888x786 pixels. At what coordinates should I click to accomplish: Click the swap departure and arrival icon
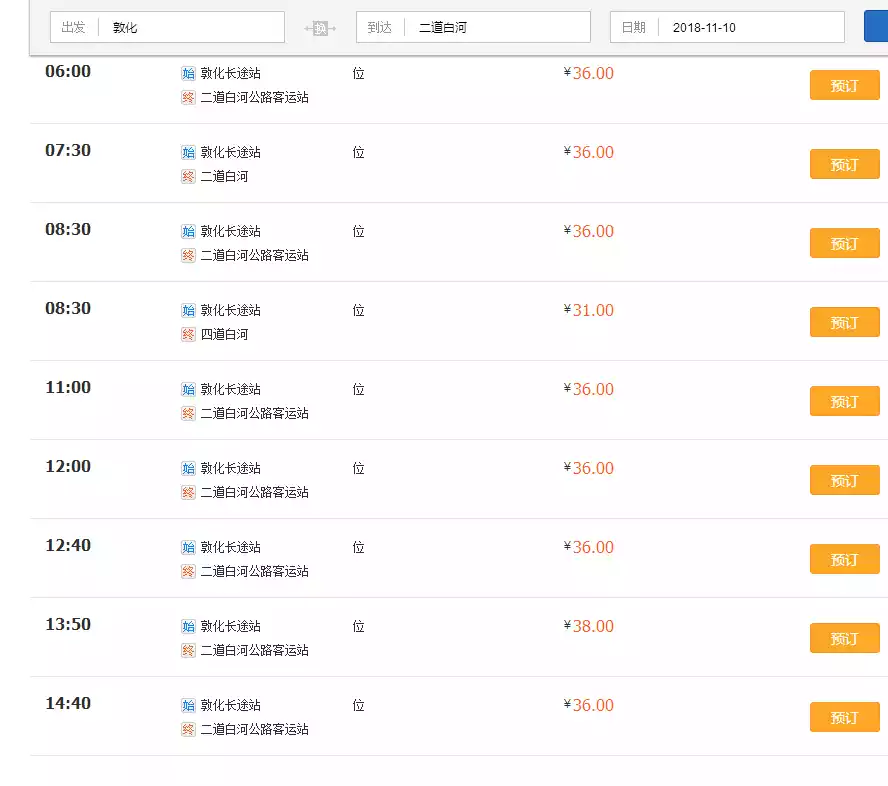(x=320, y=28)
